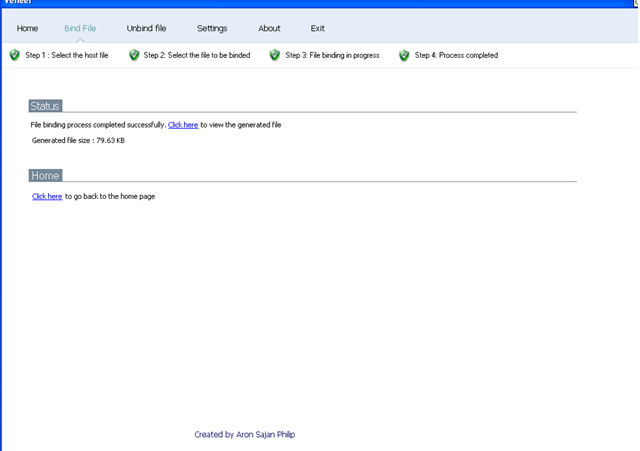This screenshot has height=451, width=640.
Task: Click the link to view the generated file
Action: (183, 125)
